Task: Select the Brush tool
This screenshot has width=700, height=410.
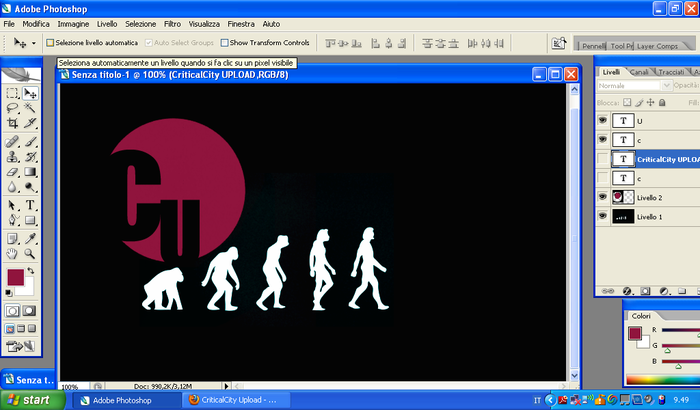Action: pyautogui.click(x=30, y=142)
